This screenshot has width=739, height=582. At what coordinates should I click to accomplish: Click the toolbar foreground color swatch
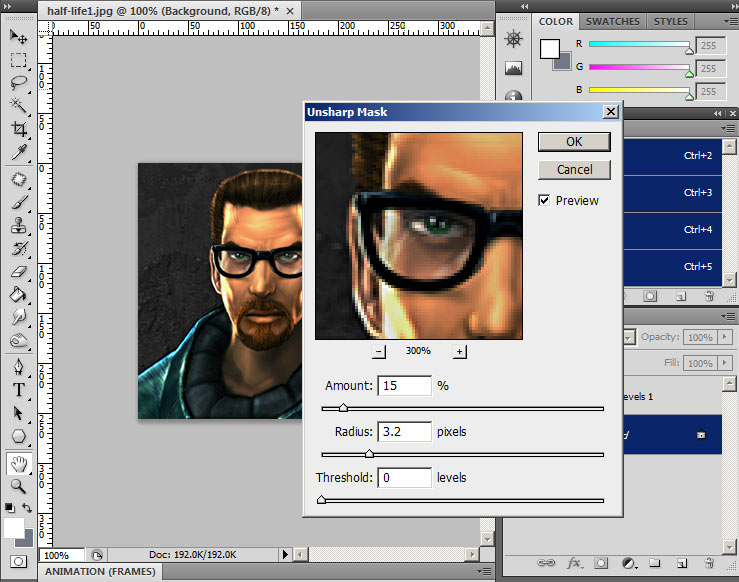14,528
